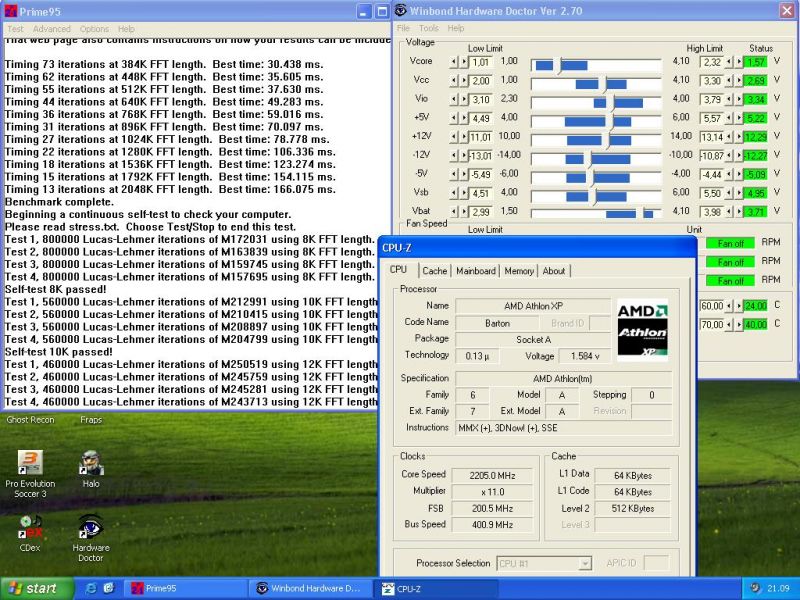The image size is (800, 600).
Task: Switch to the Mainboard tab in CPU-Z
Action: tap(476, 271)
